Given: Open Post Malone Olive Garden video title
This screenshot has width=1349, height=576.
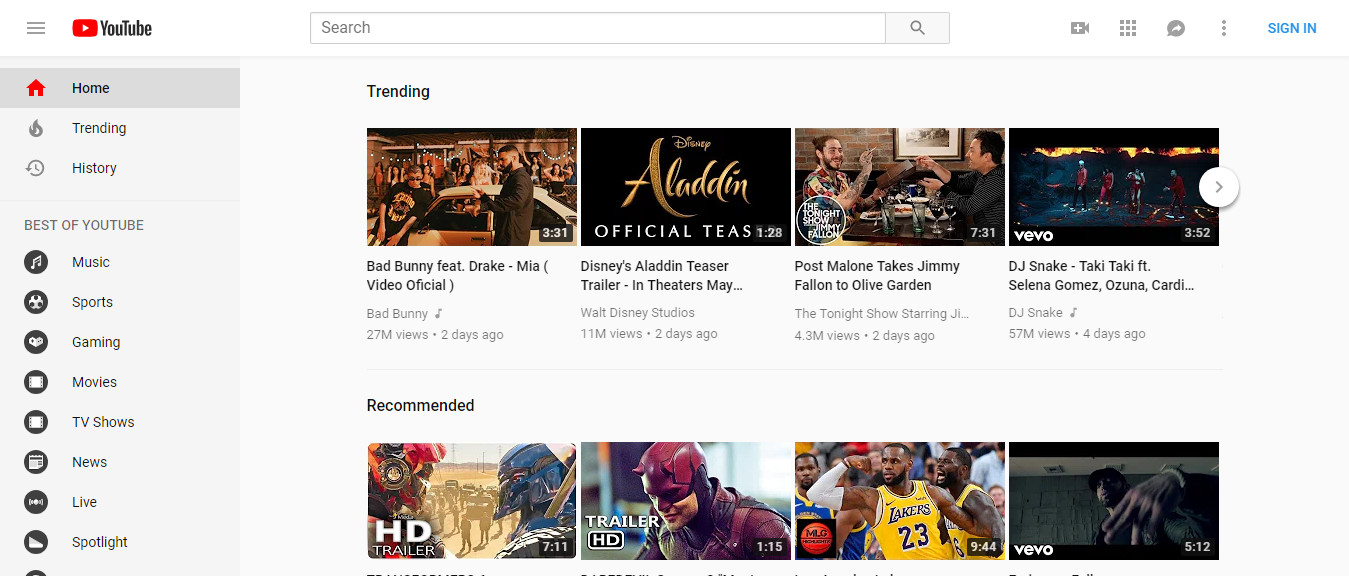Looking at the screenshot, I should [x=876, y=275].
